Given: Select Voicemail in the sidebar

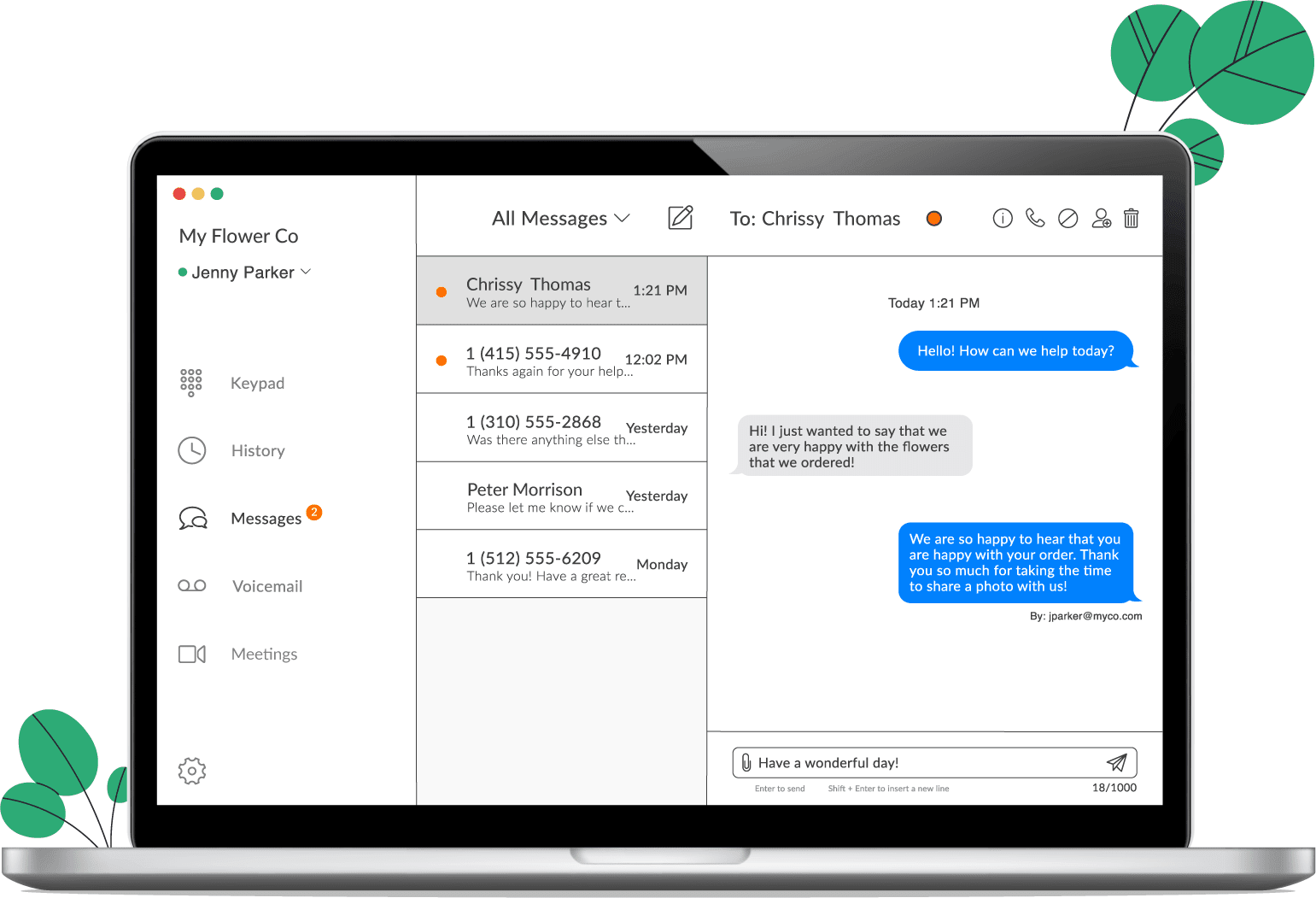Looking at the screenshot, I should [x=266, y=586].
